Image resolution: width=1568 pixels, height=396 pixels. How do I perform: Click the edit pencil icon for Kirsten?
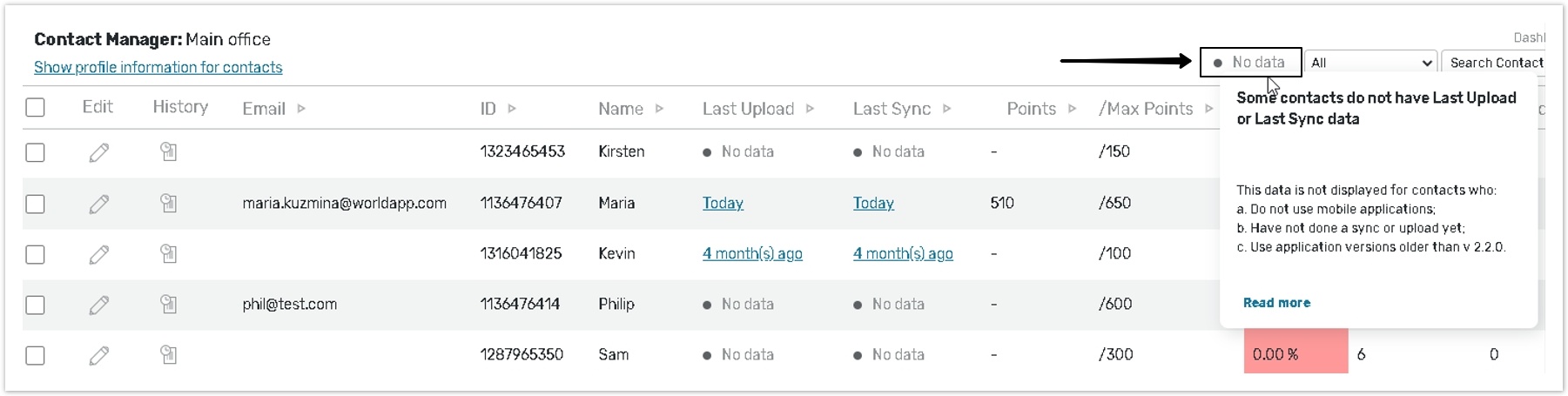[x=99, y=152]
